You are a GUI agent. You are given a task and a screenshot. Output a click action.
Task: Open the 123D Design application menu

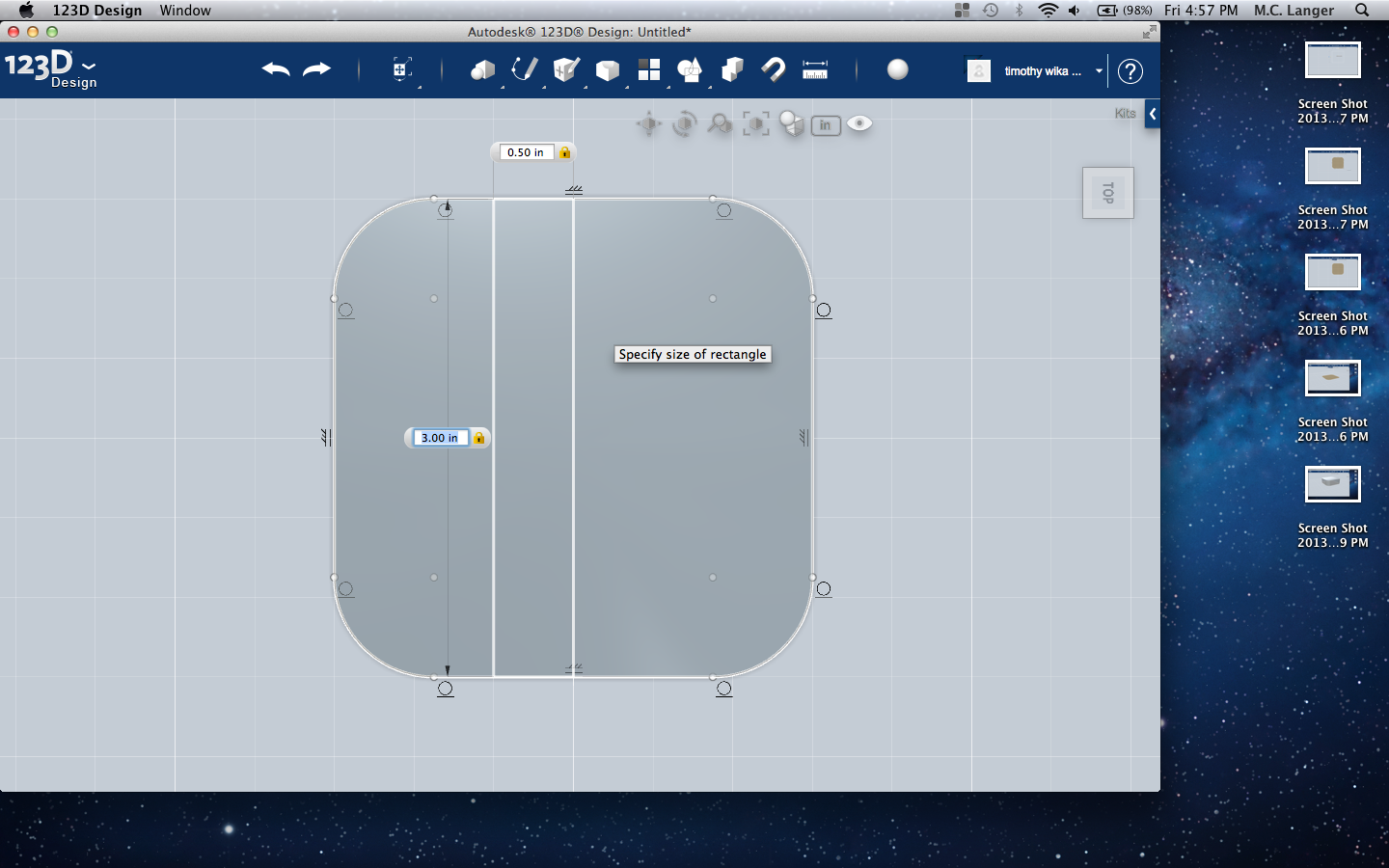[97, 10]
